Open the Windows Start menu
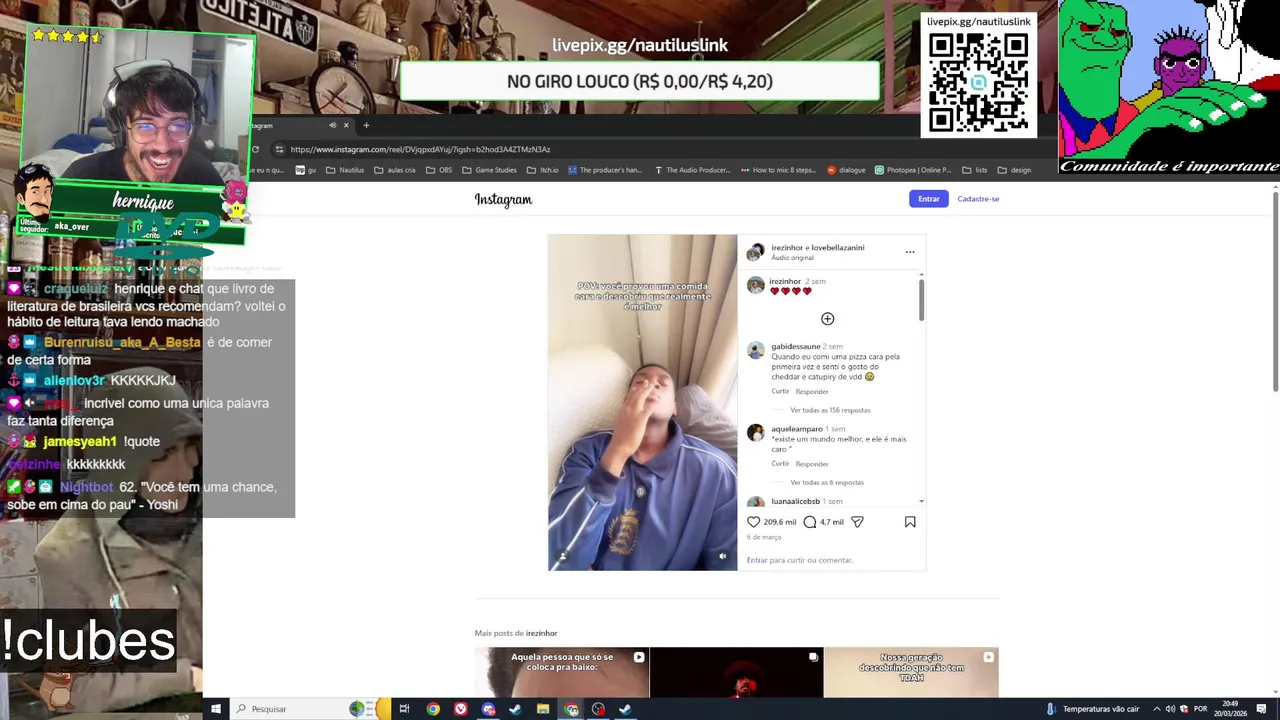This screenshot has width=1280, height=720. tap(215, 709)
